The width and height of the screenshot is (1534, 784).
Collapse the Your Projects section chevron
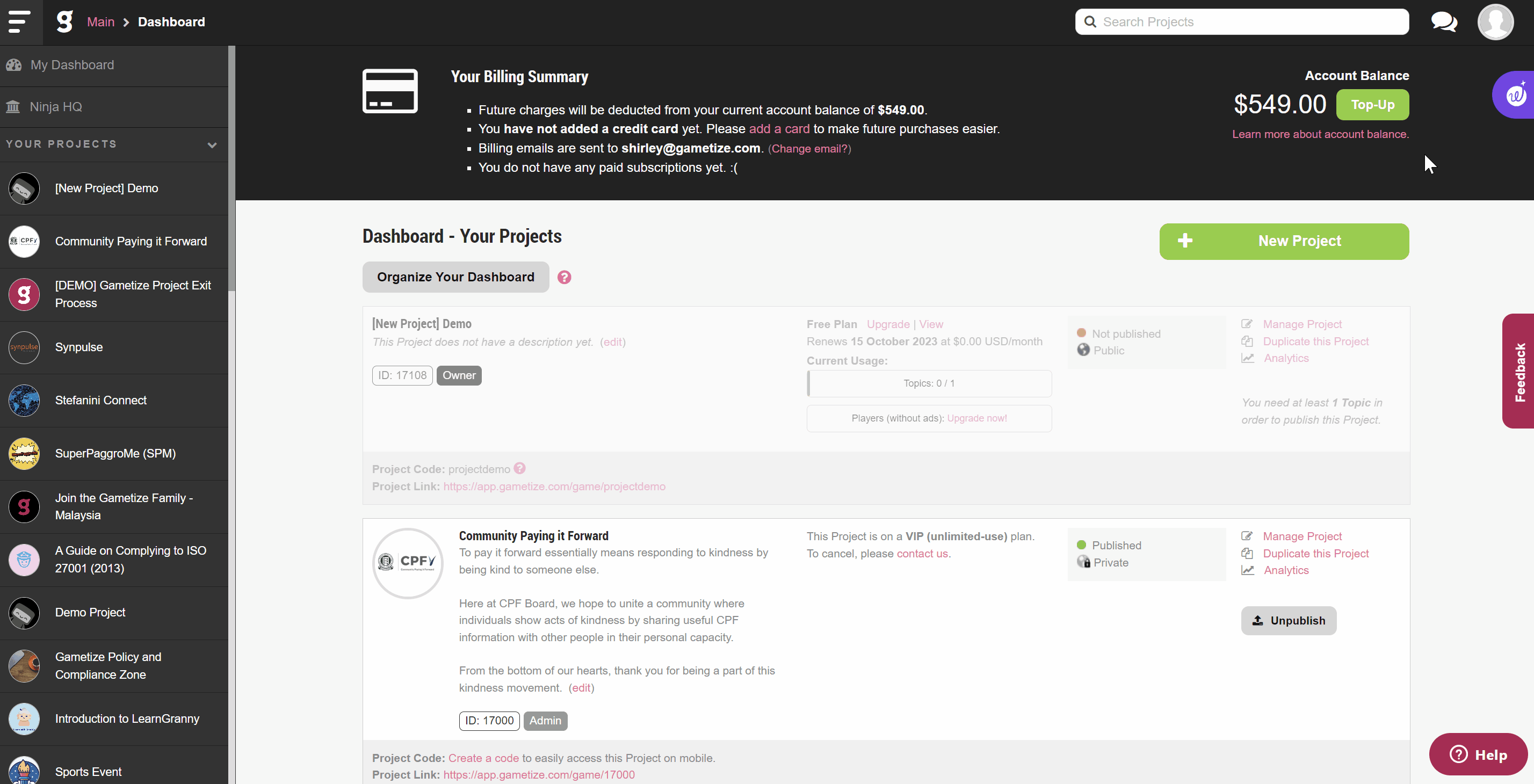click(212, 144)
